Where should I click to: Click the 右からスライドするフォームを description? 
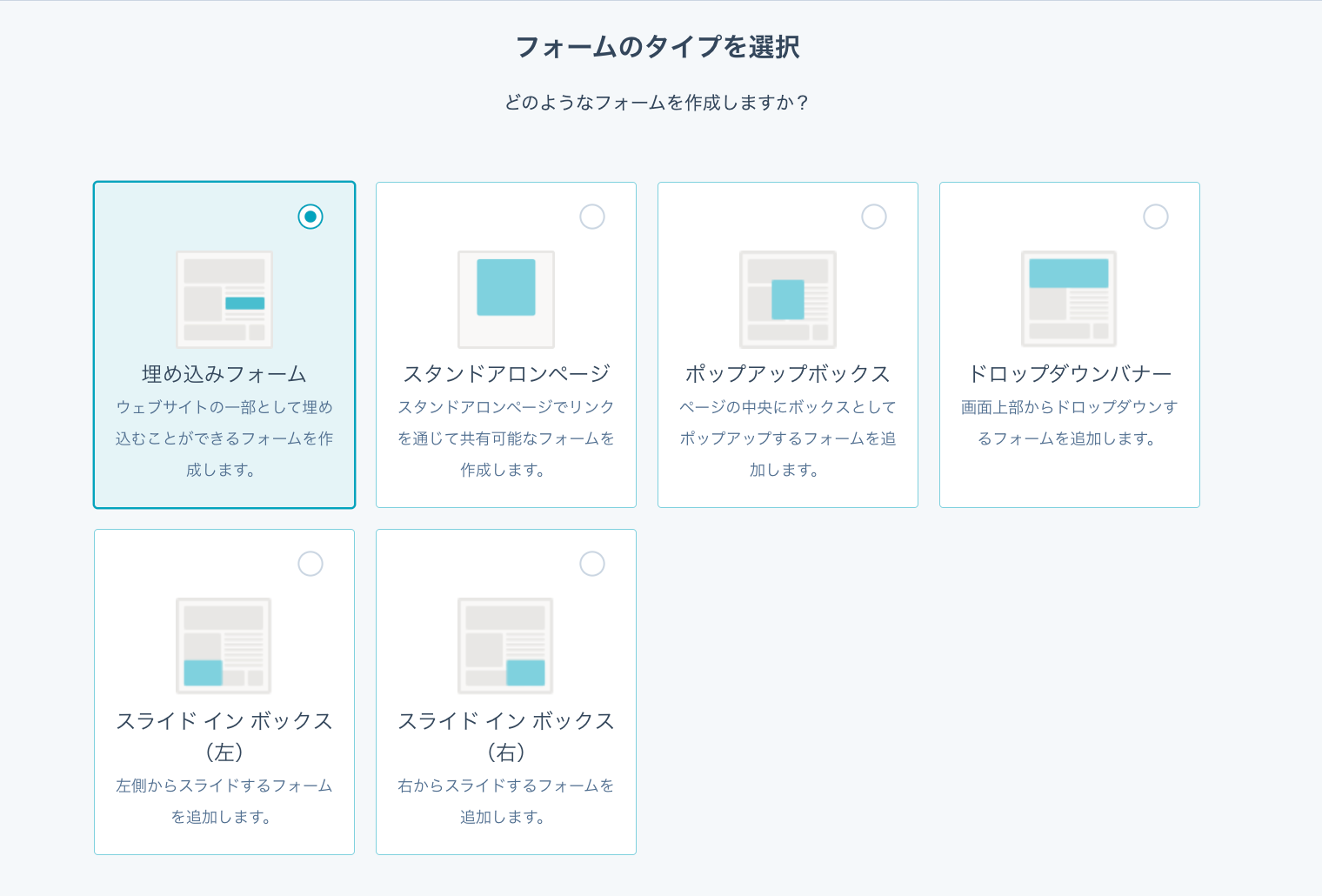[x=506, y=801]
